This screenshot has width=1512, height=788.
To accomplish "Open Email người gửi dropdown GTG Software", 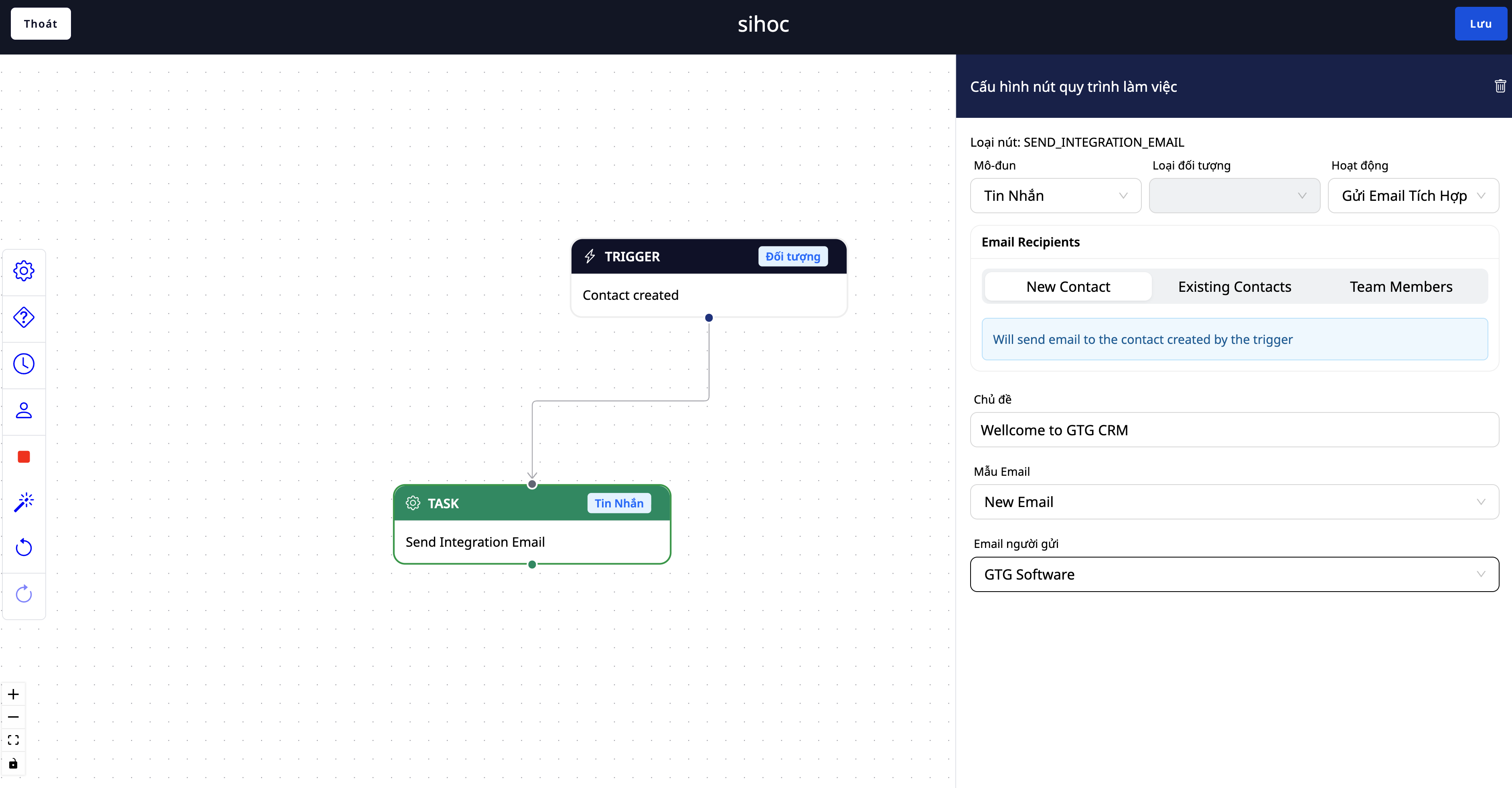I will (1234, 574).
